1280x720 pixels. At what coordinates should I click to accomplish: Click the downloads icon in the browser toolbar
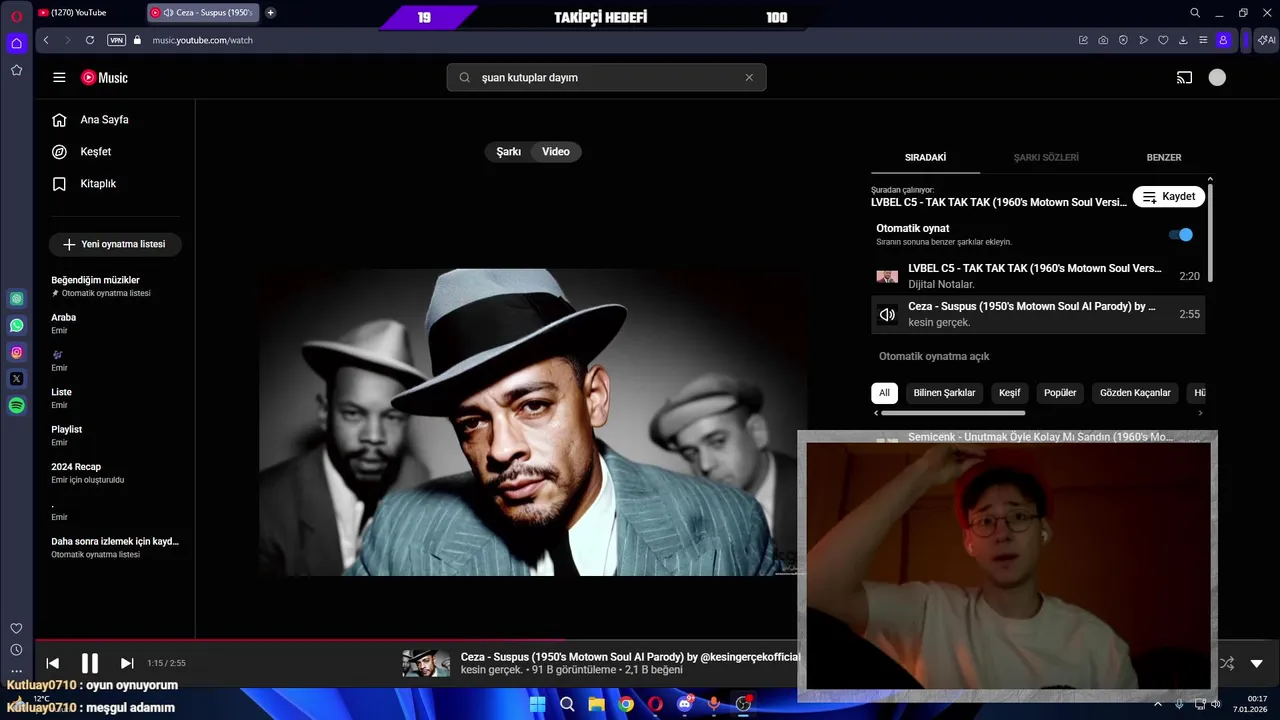pyautogui.click(x=1183, y=40)
